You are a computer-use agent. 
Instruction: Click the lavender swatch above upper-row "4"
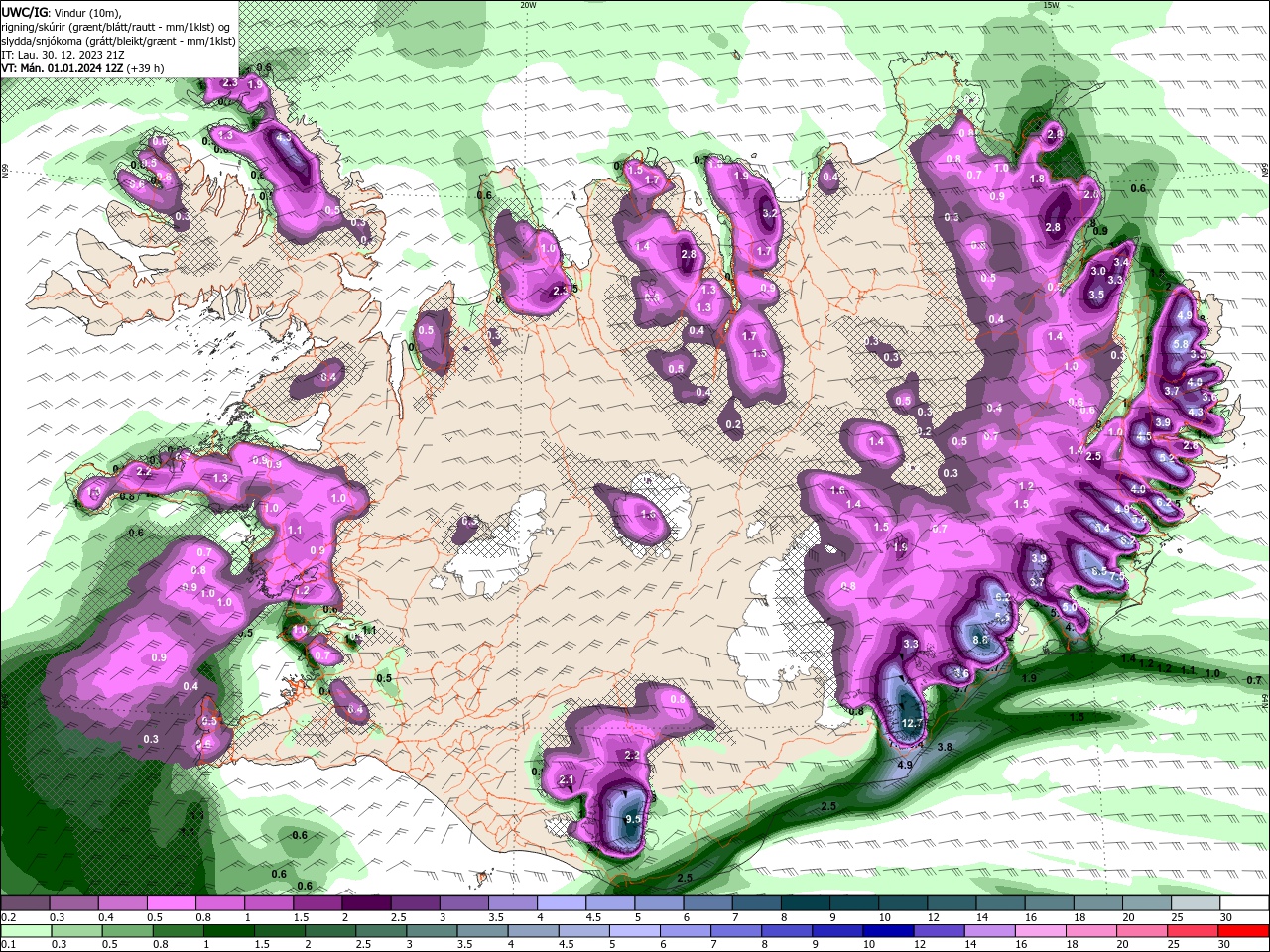pyautogui.click(x=562, y=903)
